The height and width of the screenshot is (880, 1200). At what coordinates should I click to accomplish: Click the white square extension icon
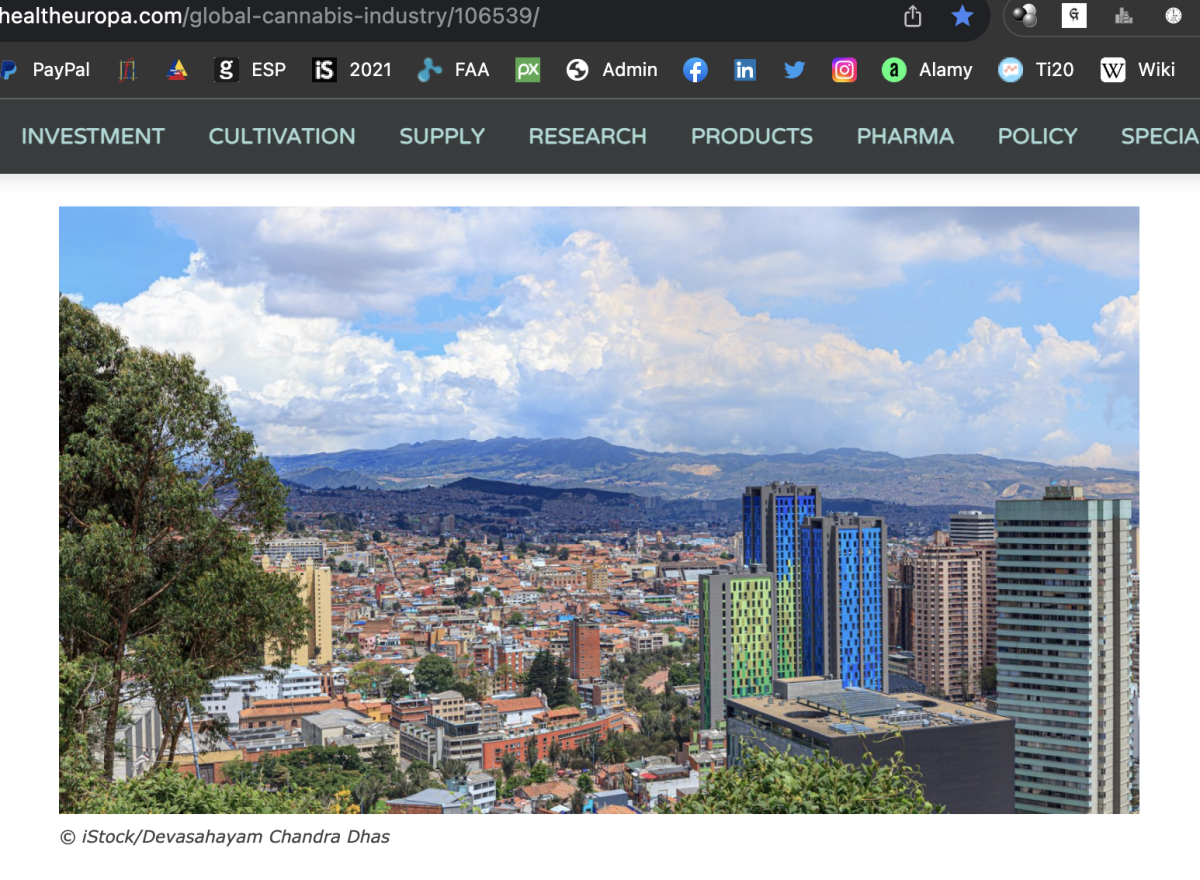point(1073,16)
